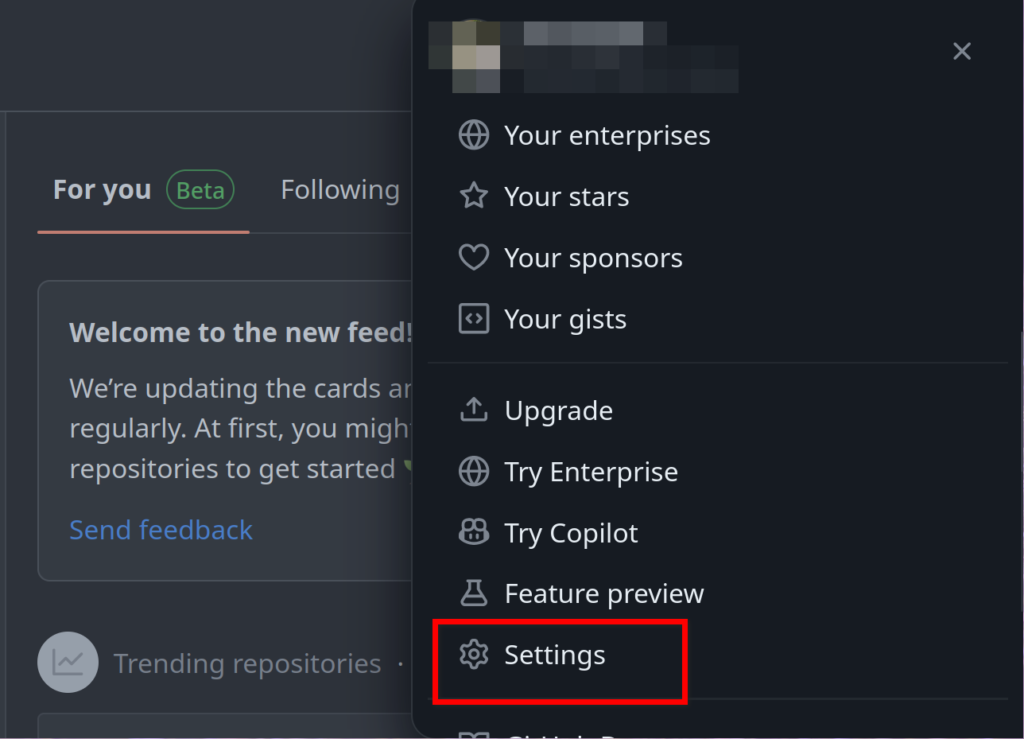Screen dimensions: 1024x739
Task: Click the Trending repositories heading text
Action: point(247,663)
